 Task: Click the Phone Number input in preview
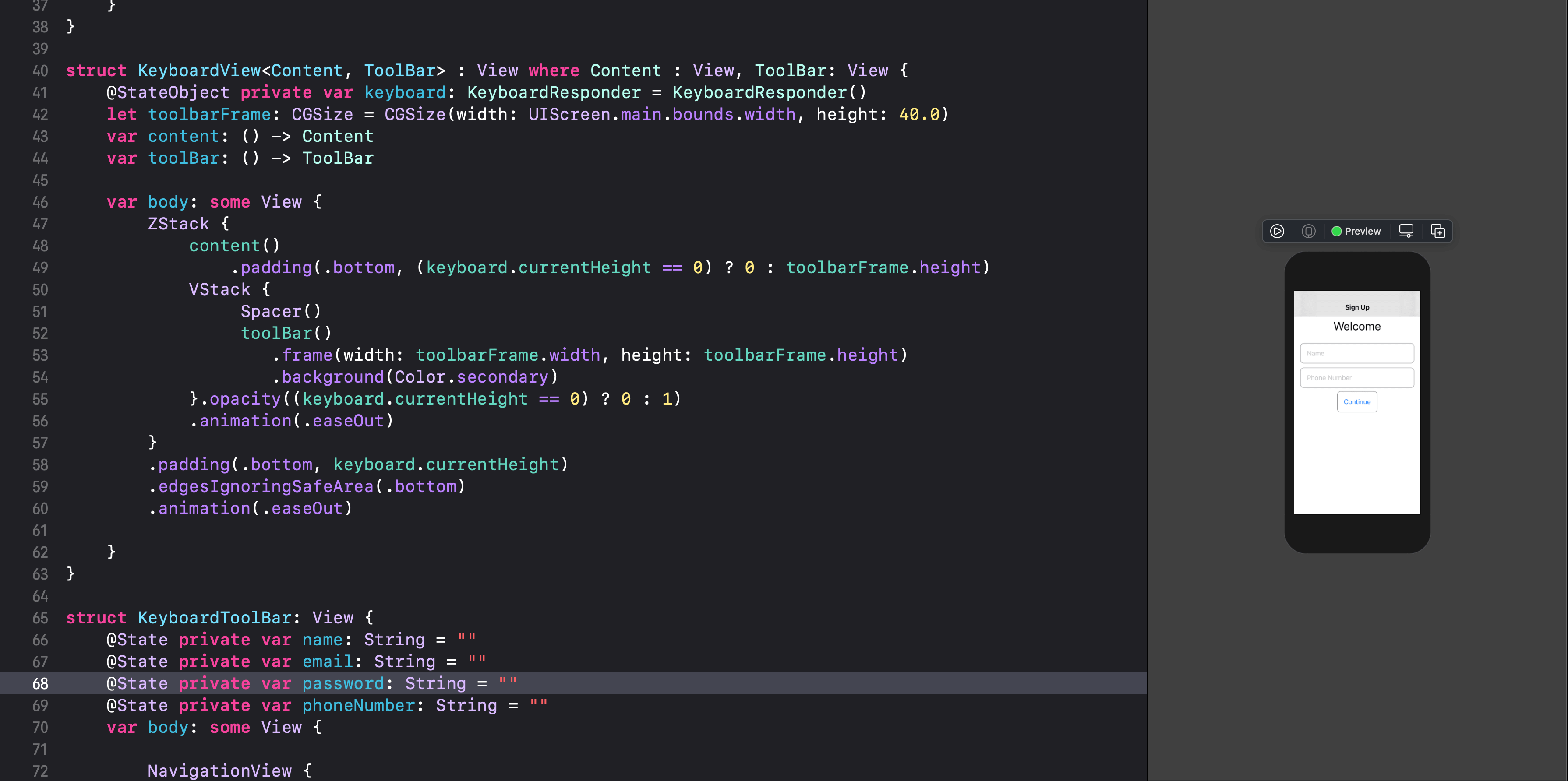[x=1357, y=377]
